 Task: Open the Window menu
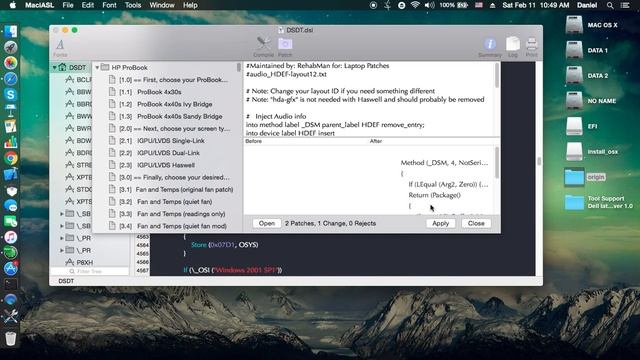pyautogui.click(x=162, y=5)
